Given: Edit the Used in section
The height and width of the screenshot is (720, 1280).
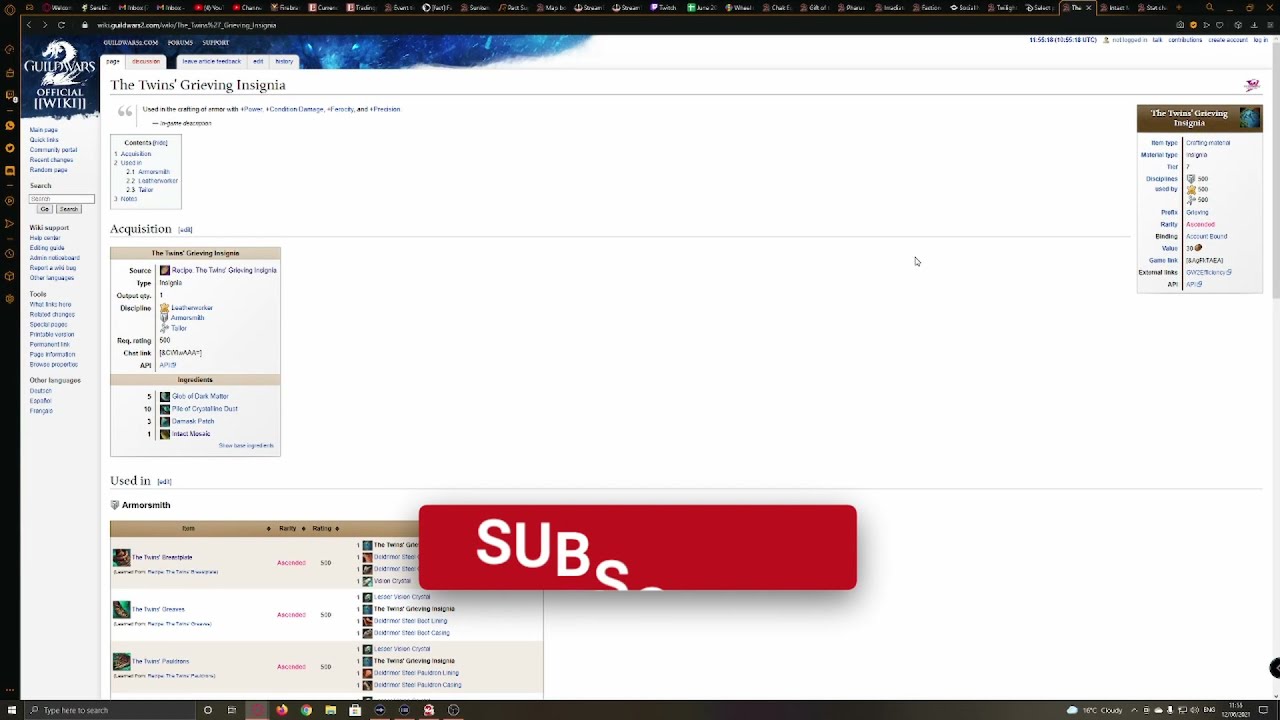Looking at the screenshot, I should coord(164,482).
